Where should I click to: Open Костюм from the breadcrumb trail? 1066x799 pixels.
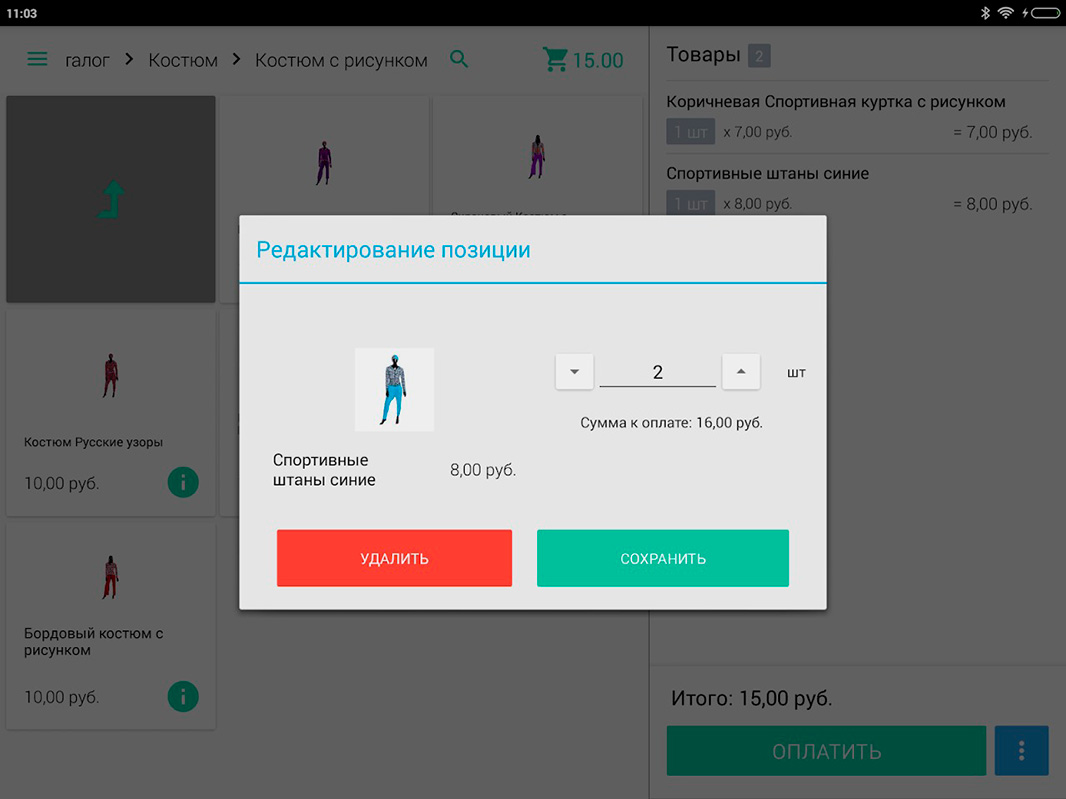183,60
